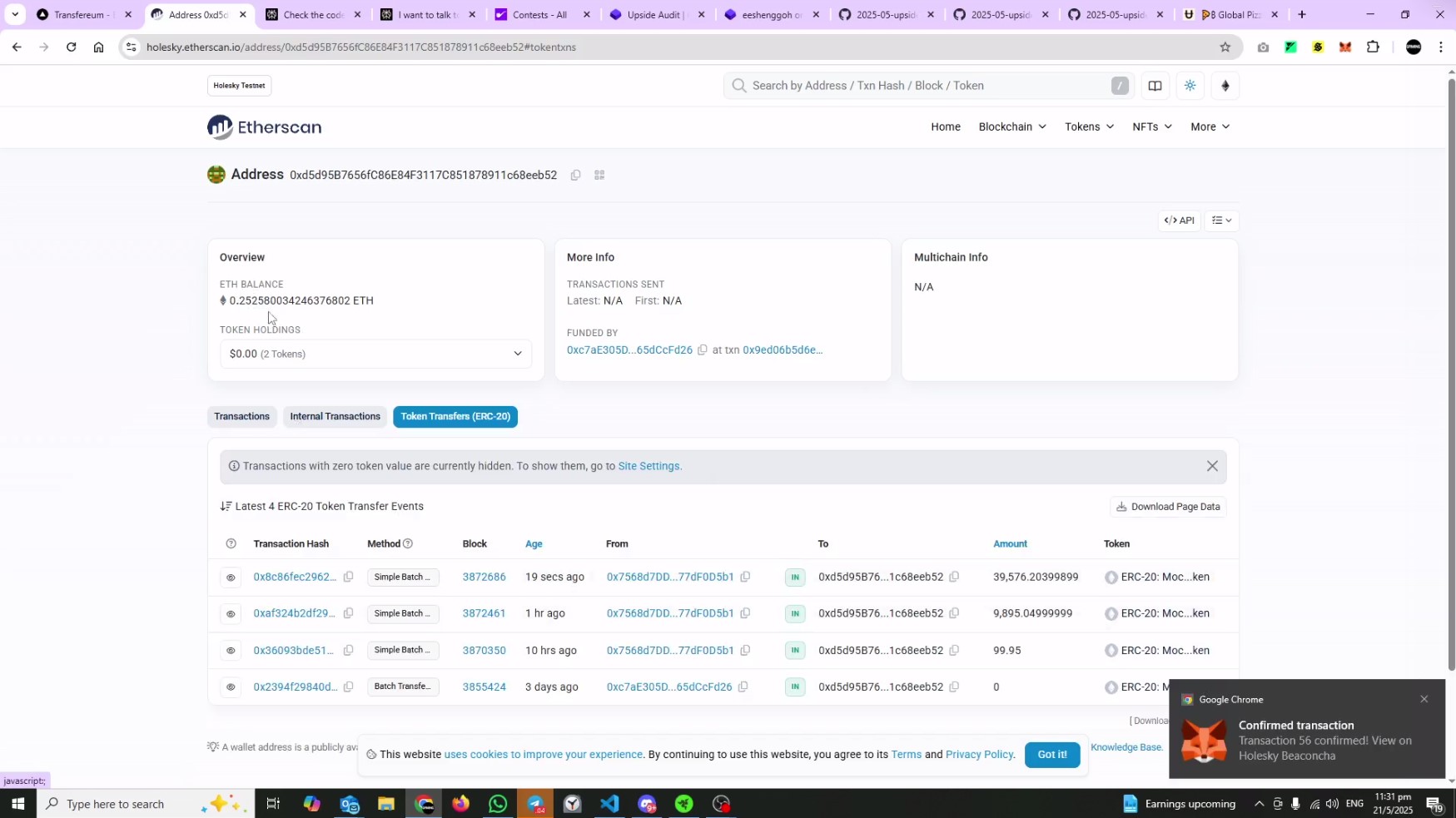Image resolution: width=1456 pixels, height=818 pixels.
Task: Select the Token Transfers (ERC-20) tab
Action: tap(455, 417)
